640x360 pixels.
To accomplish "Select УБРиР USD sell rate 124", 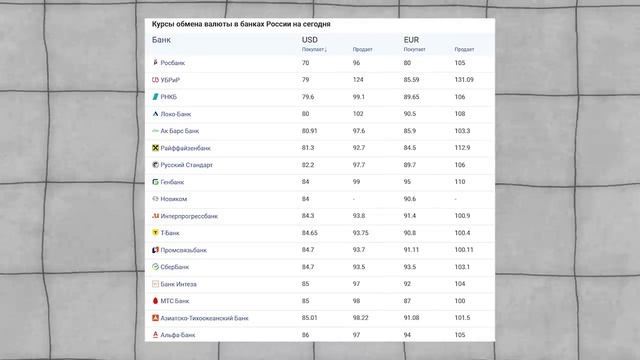I will click(358, 80).
